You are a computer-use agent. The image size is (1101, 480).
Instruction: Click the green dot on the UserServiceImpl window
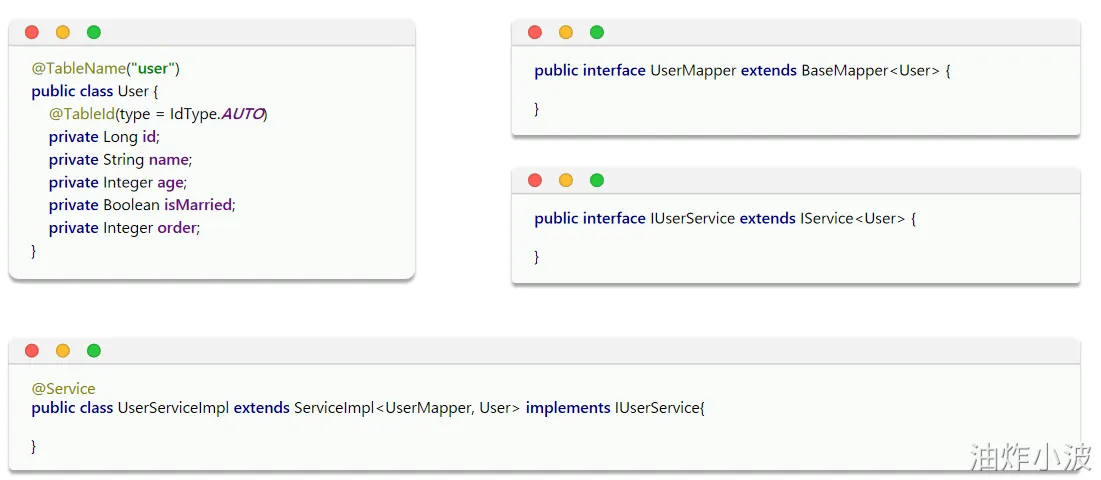94,350
